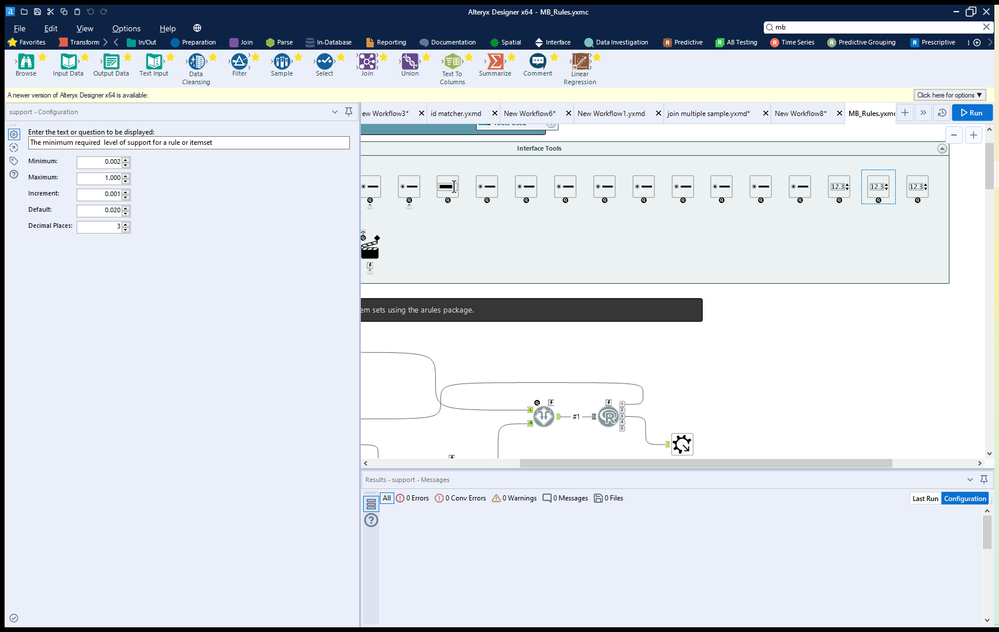The height and width of the screenshot is (632, 999).
Task: Toggle the favorite star for Summarize
Action: click(x=512, y=57)
